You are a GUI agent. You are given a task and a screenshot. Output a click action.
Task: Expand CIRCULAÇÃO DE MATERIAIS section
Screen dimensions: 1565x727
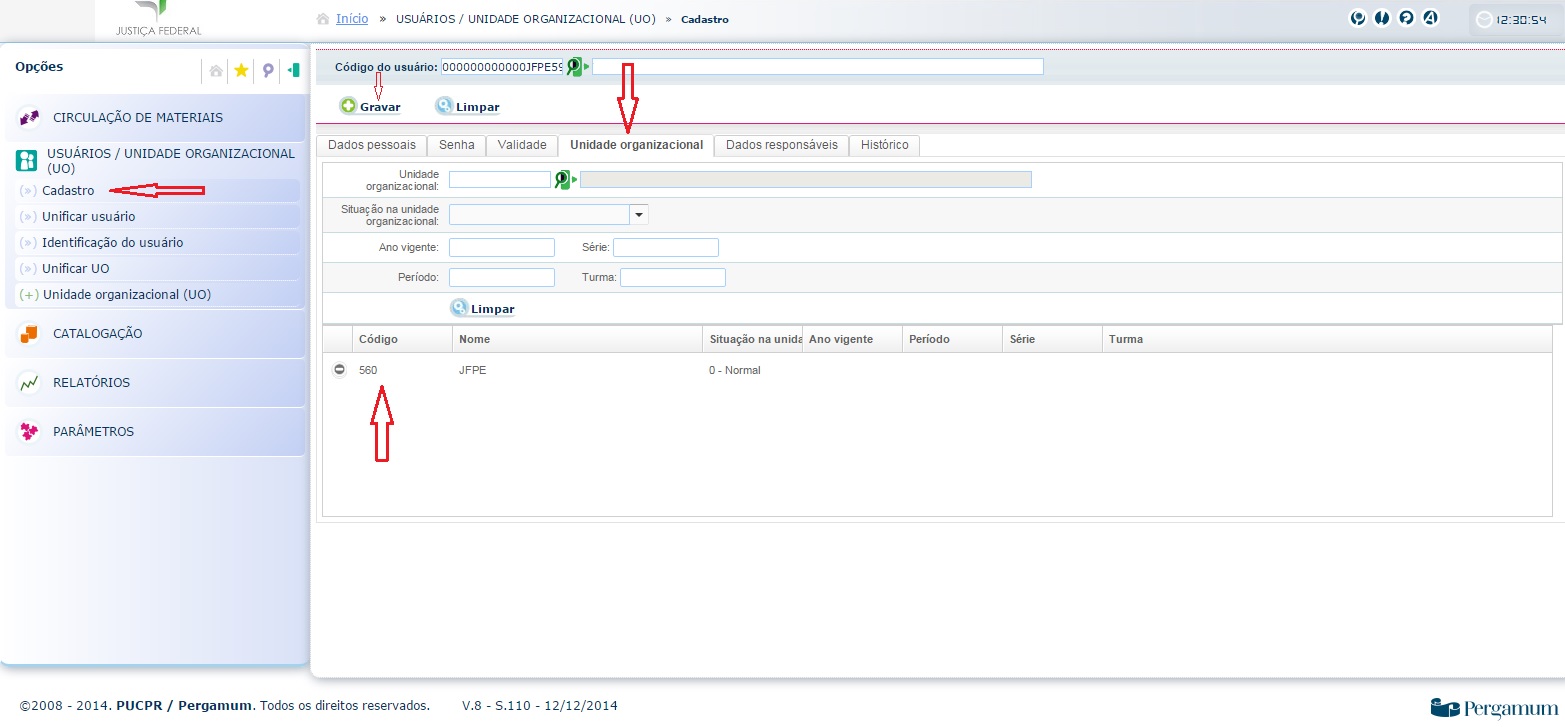[x=138, y=118]
